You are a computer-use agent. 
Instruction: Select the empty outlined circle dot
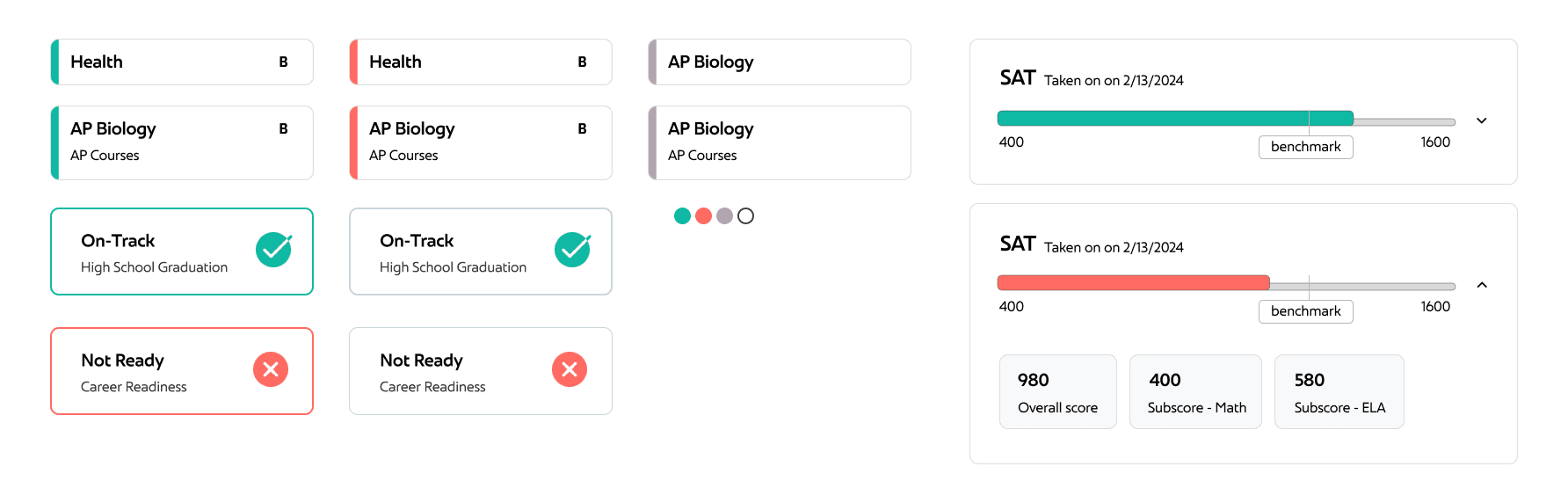(745, 215)
